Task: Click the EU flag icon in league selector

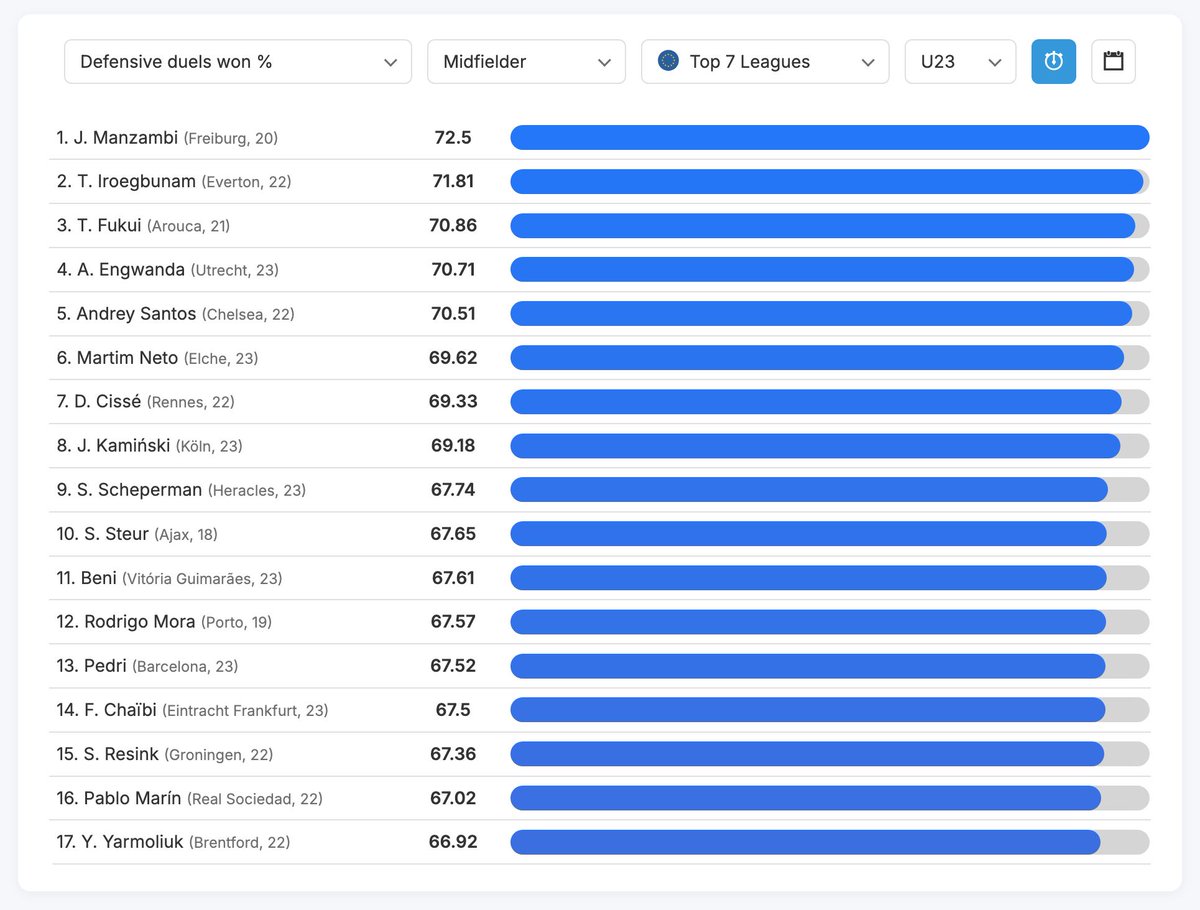Action: pyautogui.click(x=668, y=61)
